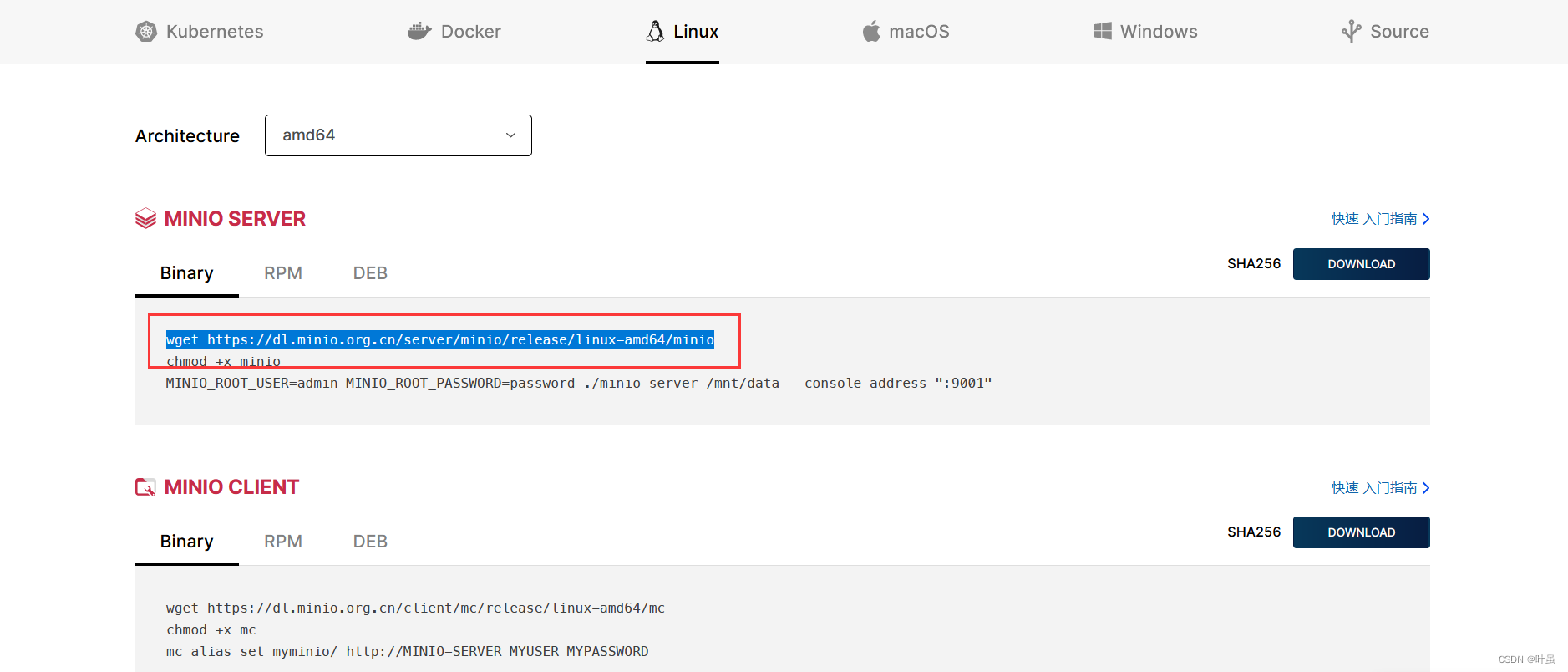Click SHA256 link for MinIO Client
Viewport: 1568px width, 672px height.
pos(1254,532)
